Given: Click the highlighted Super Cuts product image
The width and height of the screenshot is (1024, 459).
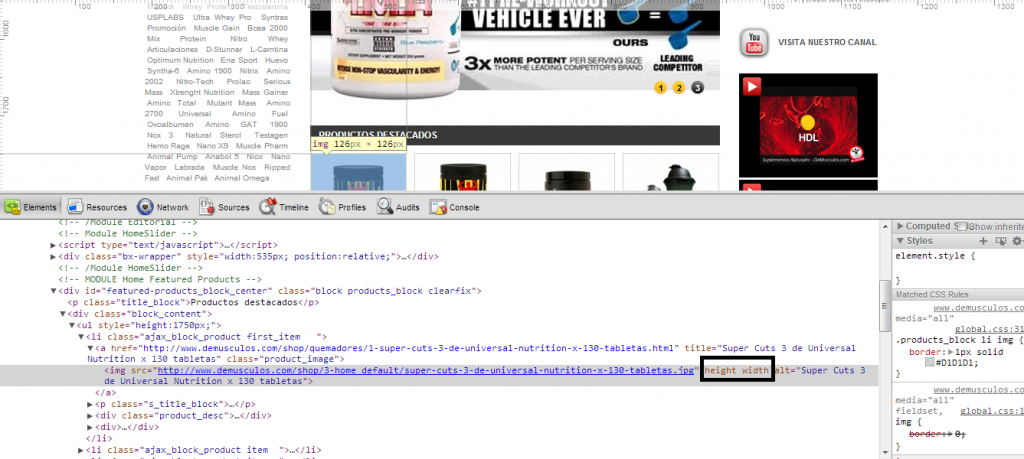Looking at the screenshot, I should [359, 172].
